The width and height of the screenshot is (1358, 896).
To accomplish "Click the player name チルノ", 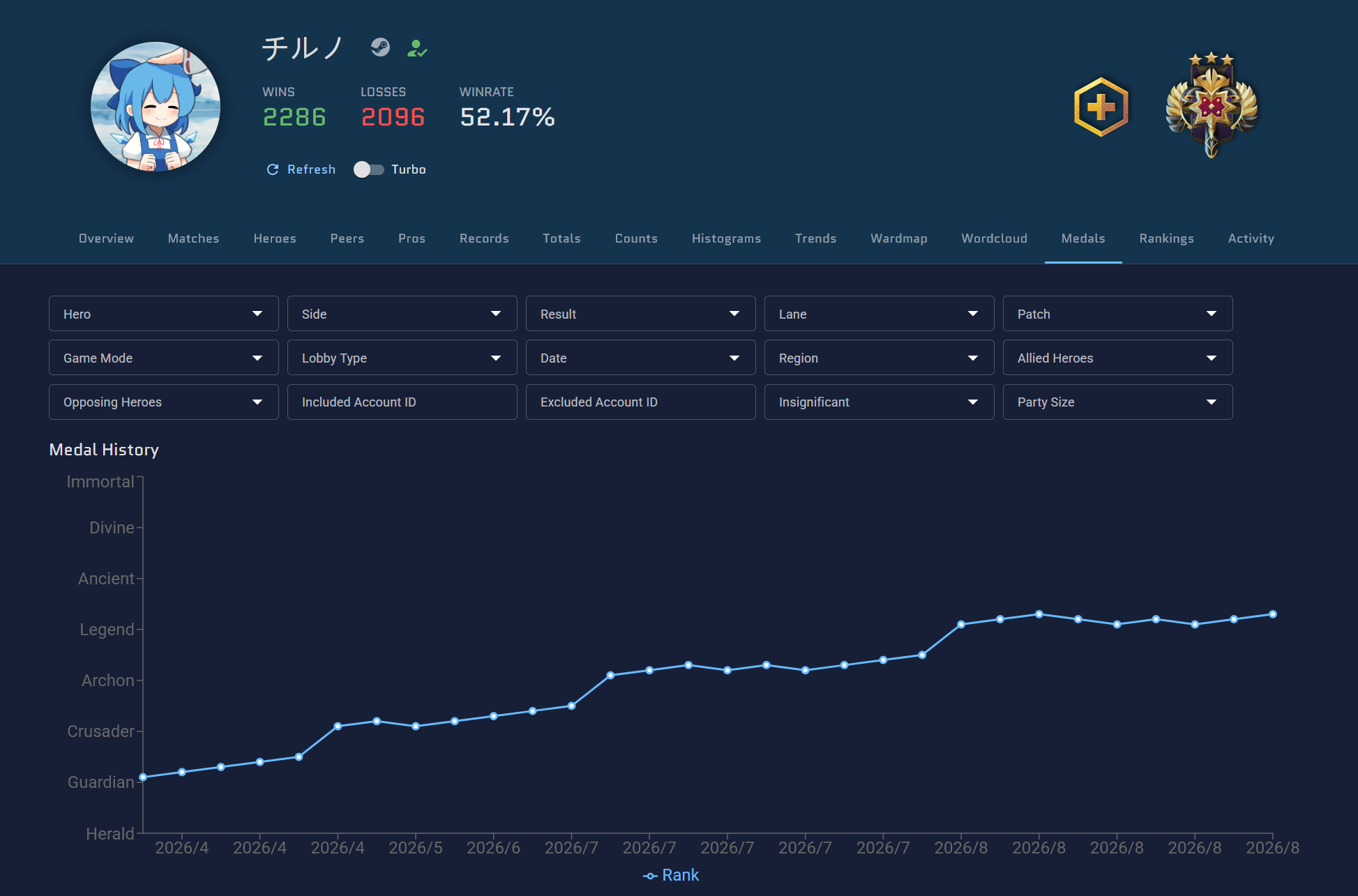I will [x=303, y=48].
